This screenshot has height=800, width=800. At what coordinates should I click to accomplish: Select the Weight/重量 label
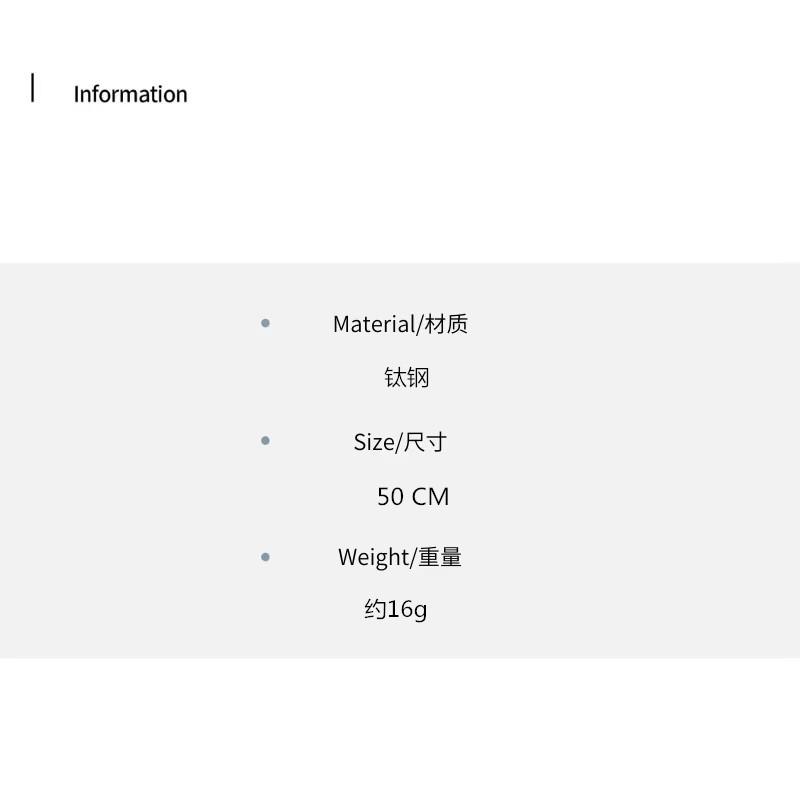point(400,557)
